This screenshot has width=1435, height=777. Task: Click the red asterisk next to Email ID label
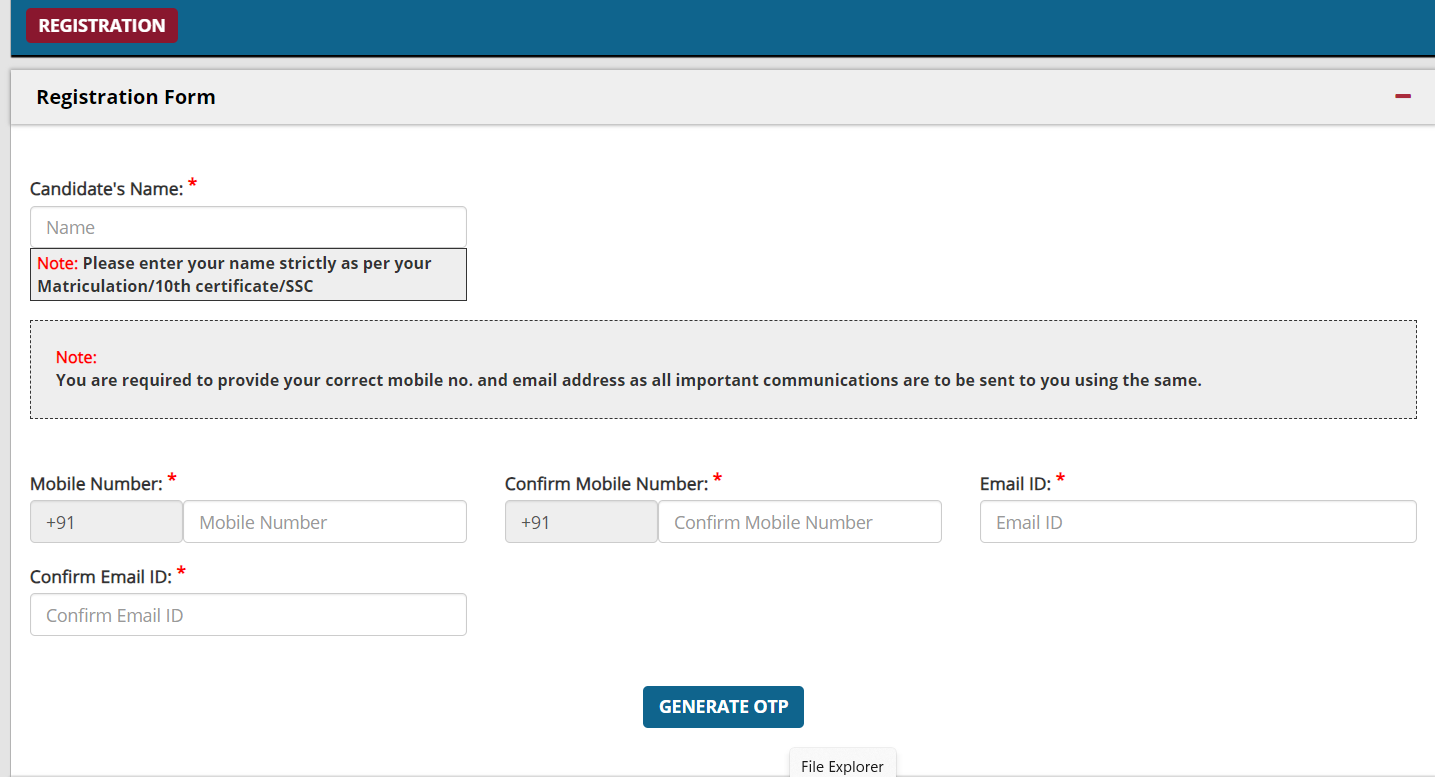coord(1060,481)
